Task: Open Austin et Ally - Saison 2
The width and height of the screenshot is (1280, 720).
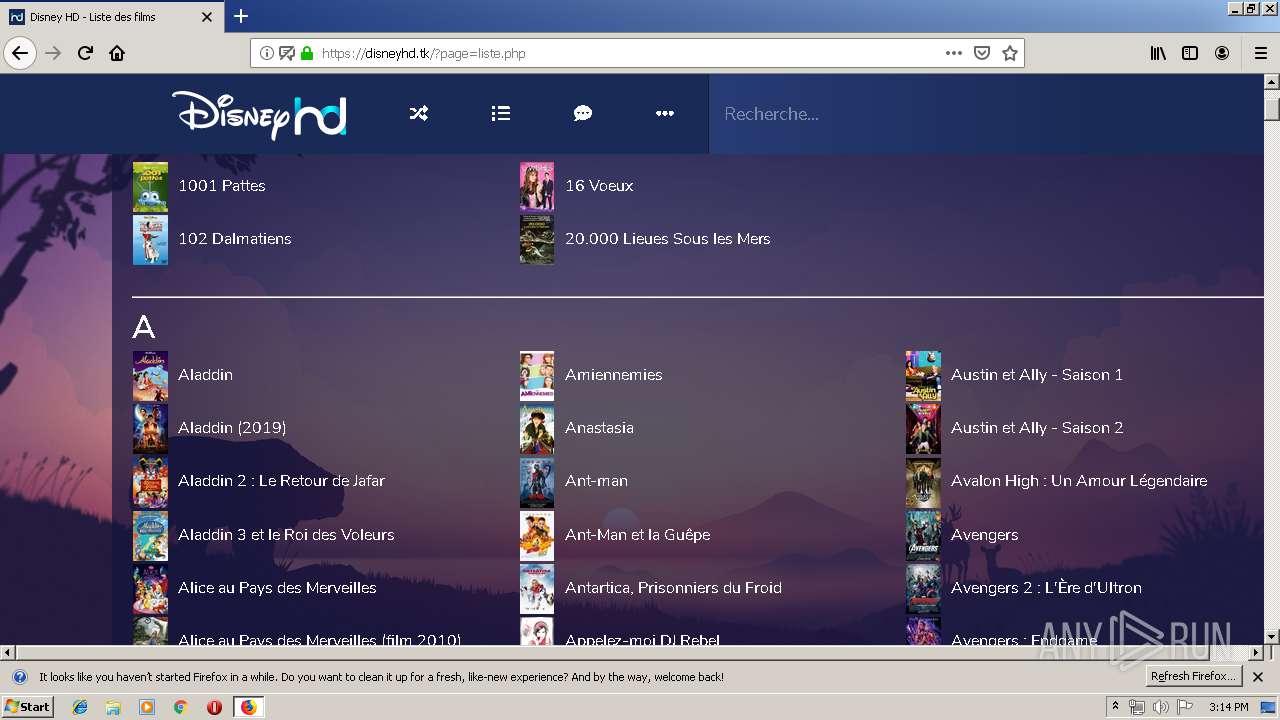Action: pos(1037,427)
